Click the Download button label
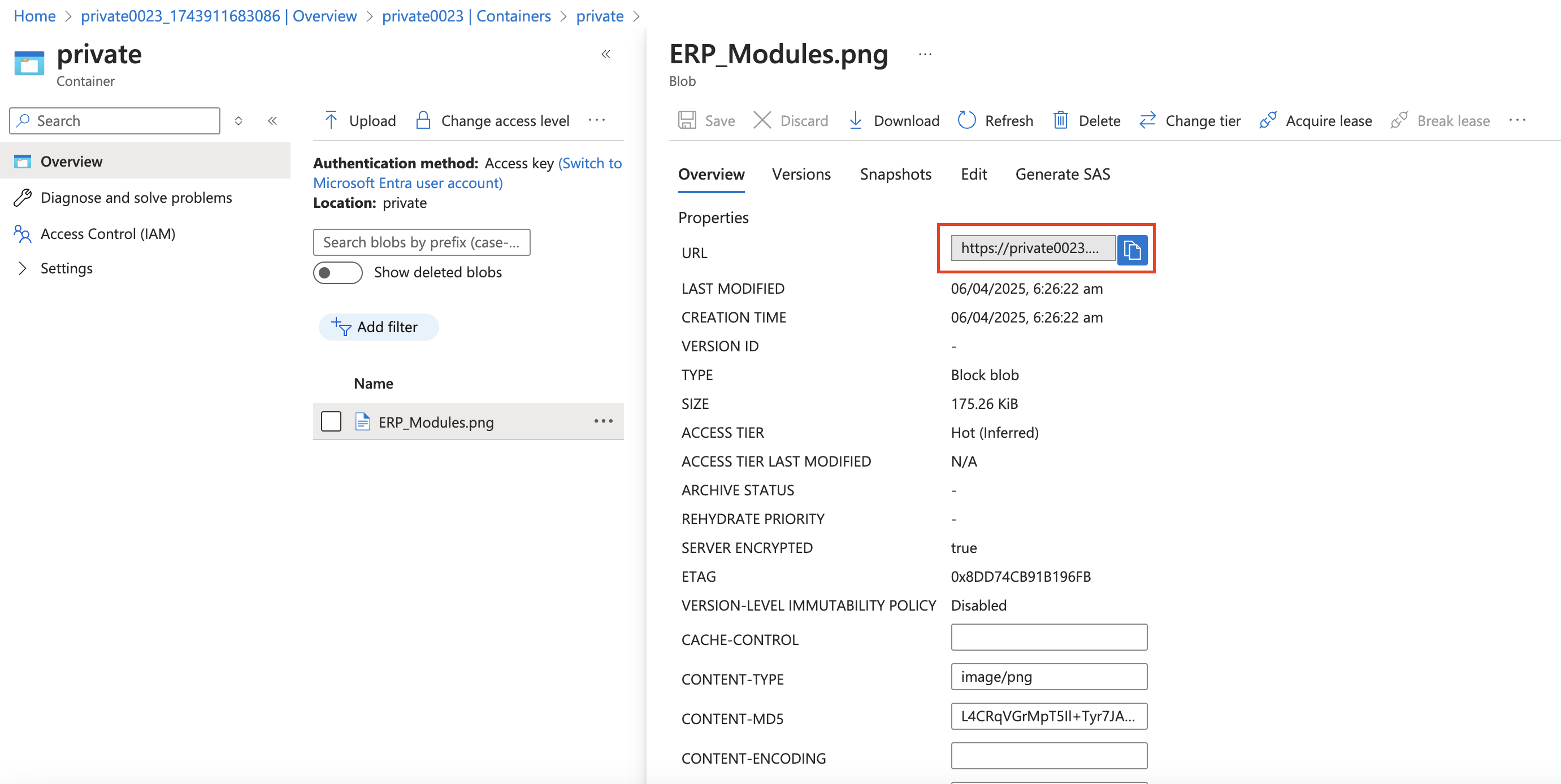 pos(906,120)
